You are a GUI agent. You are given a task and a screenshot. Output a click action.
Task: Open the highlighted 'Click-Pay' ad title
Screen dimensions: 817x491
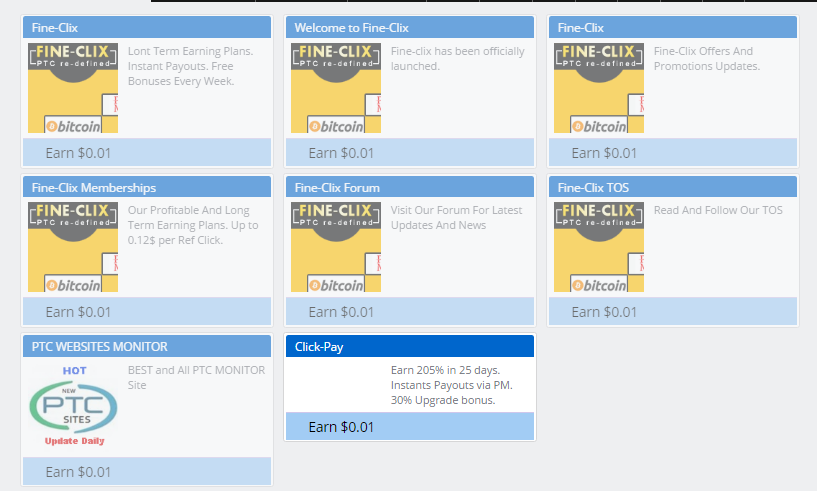(x=319, y=346)
